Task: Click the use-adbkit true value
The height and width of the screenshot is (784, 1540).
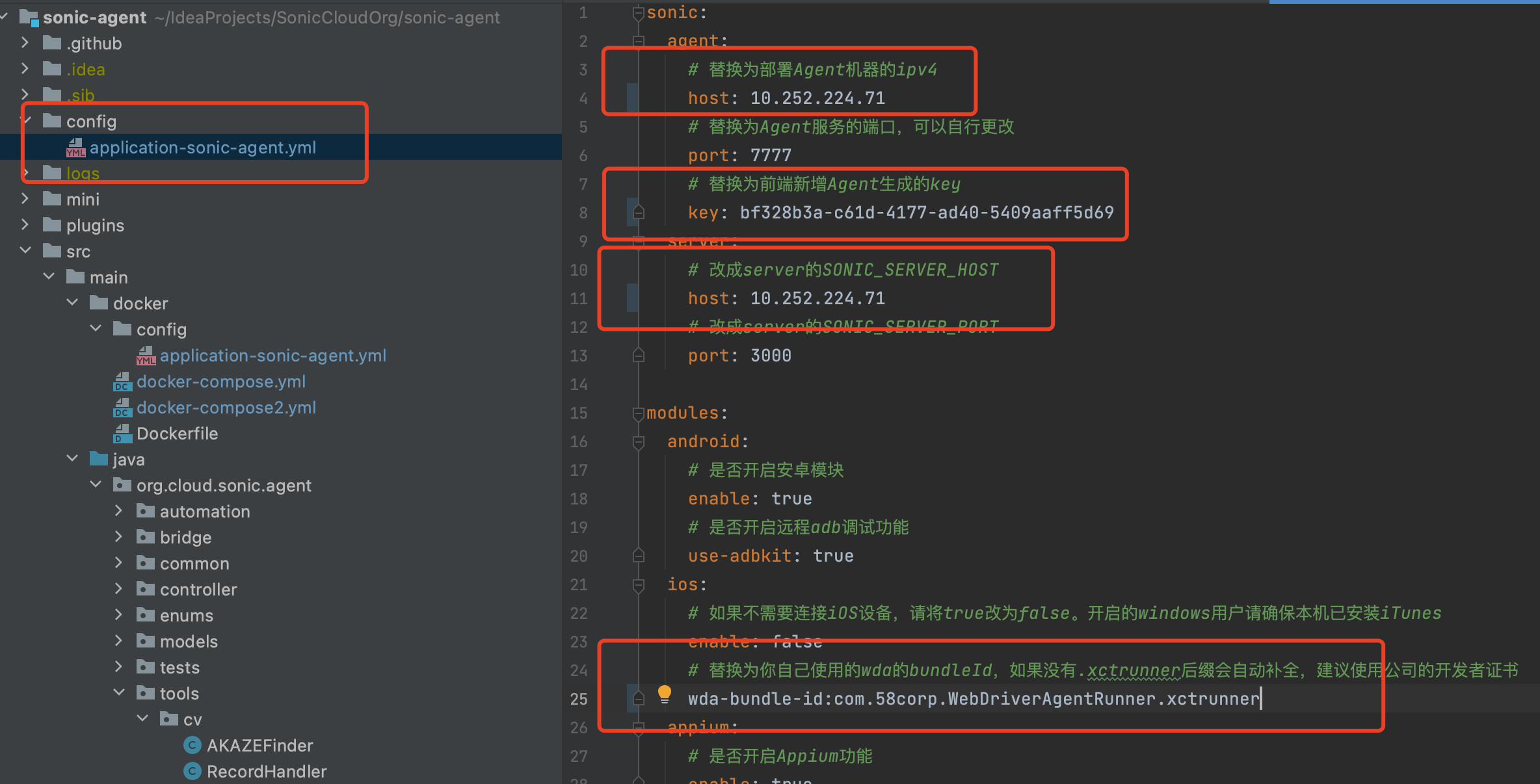Action: tap(833, 556)
